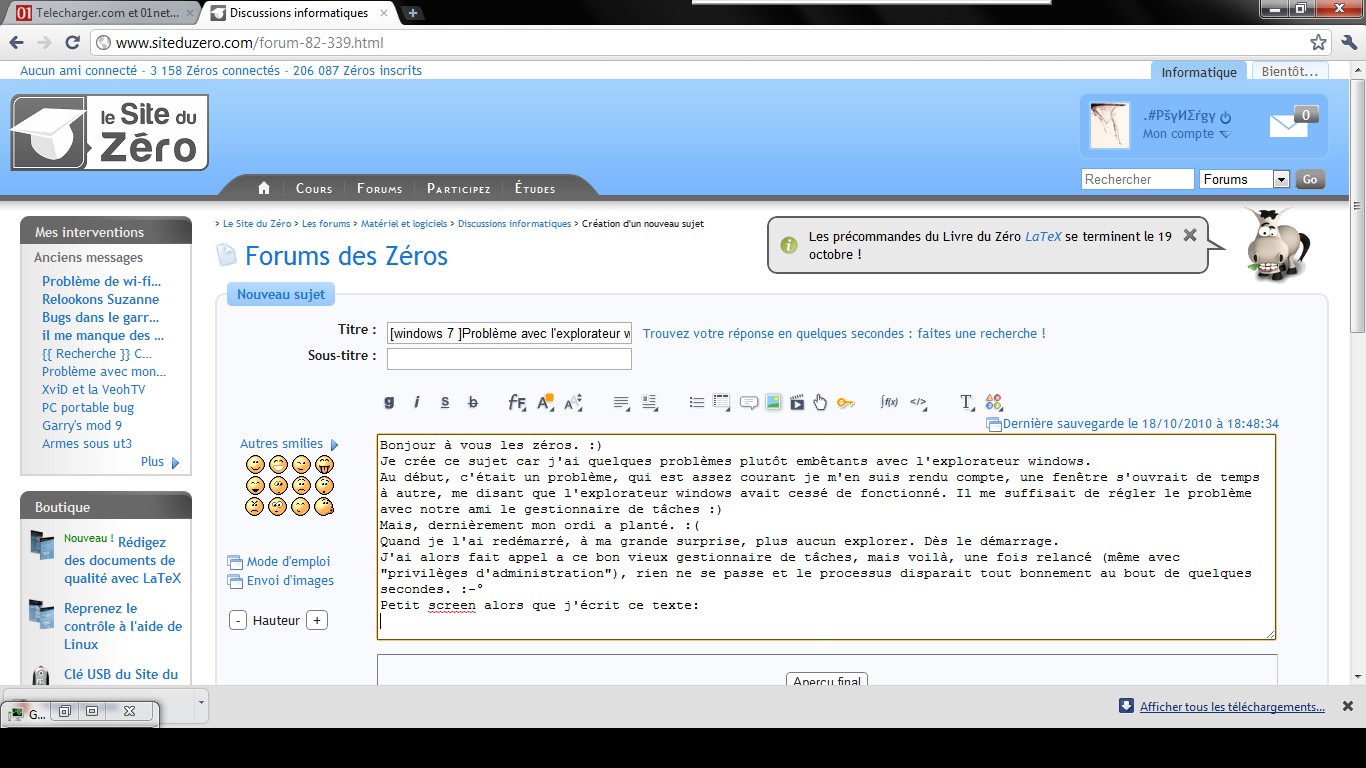
Task: Focus the Titre input field
Action: click(509, 333)
